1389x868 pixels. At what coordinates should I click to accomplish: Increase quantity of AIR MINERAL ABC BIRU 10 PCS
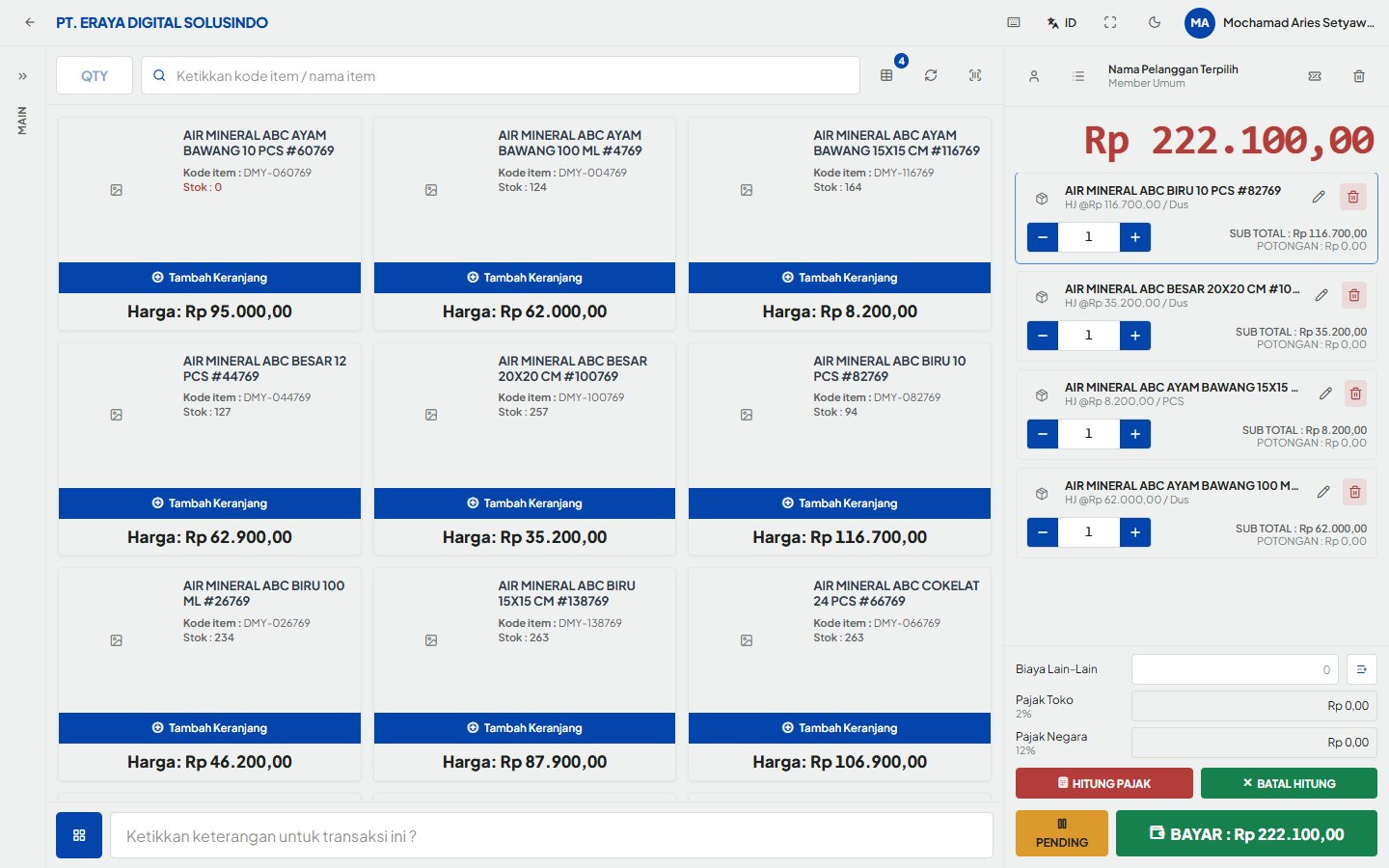click(x=1135, y=237)
